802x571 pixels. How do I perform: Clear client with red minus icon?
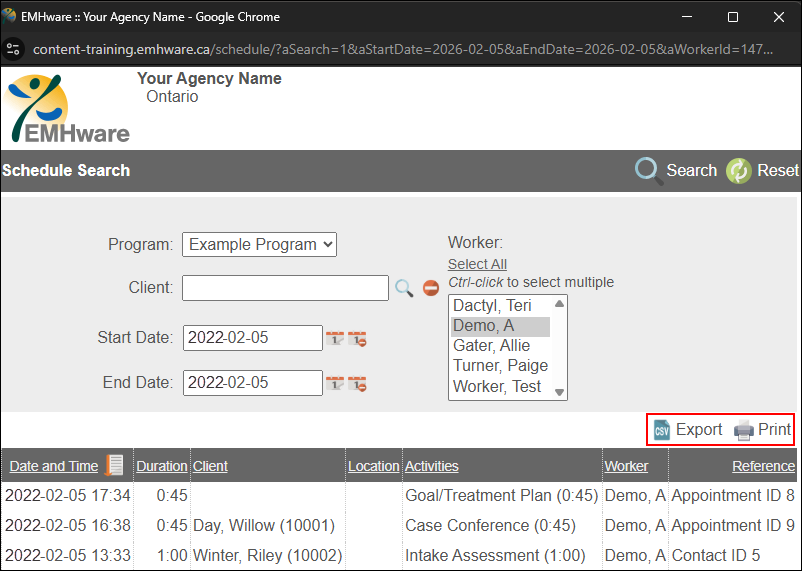(431, 288)
